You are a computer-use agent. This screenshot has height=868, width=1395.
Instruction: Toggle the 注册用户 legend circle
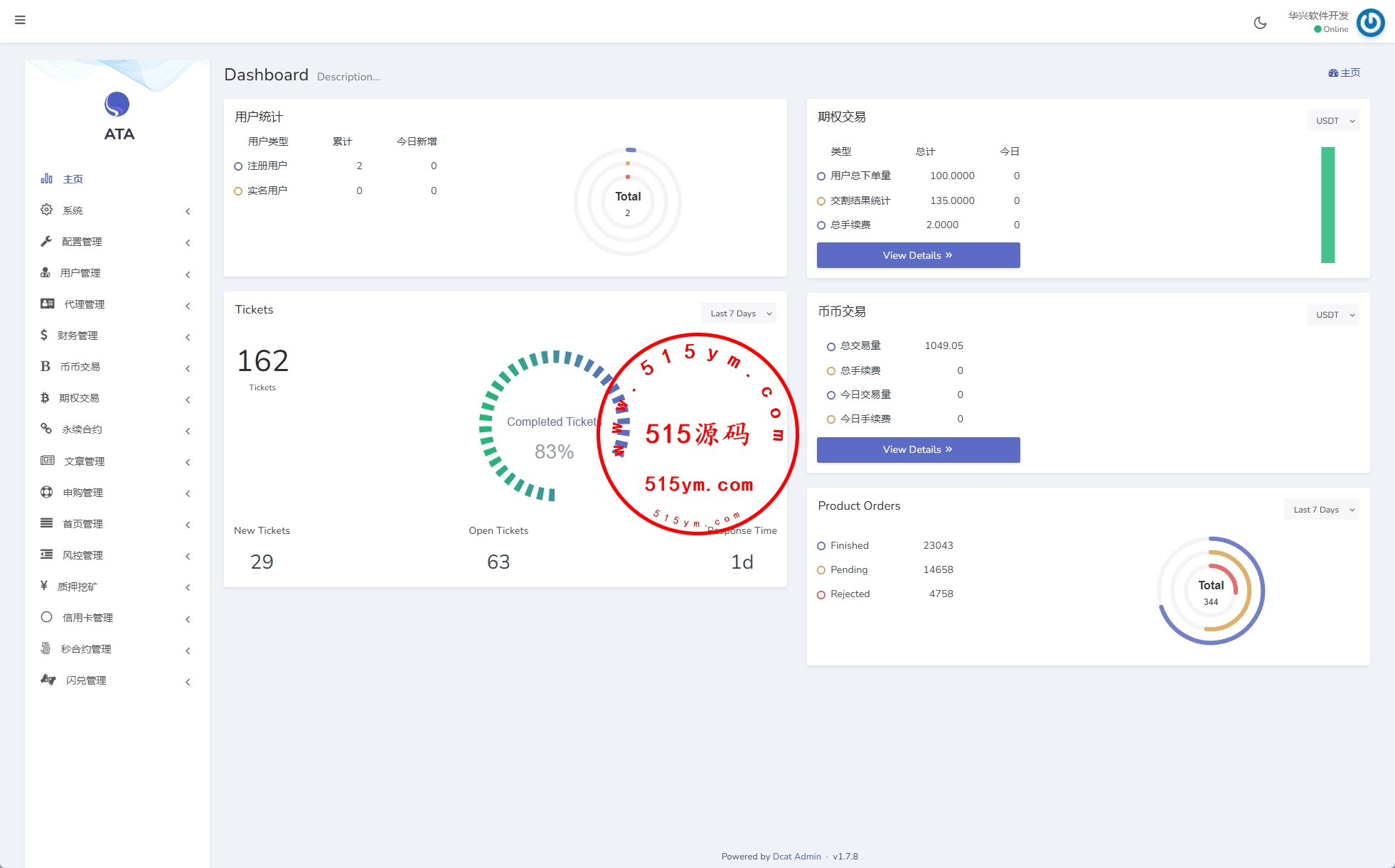tap(238, 166)
